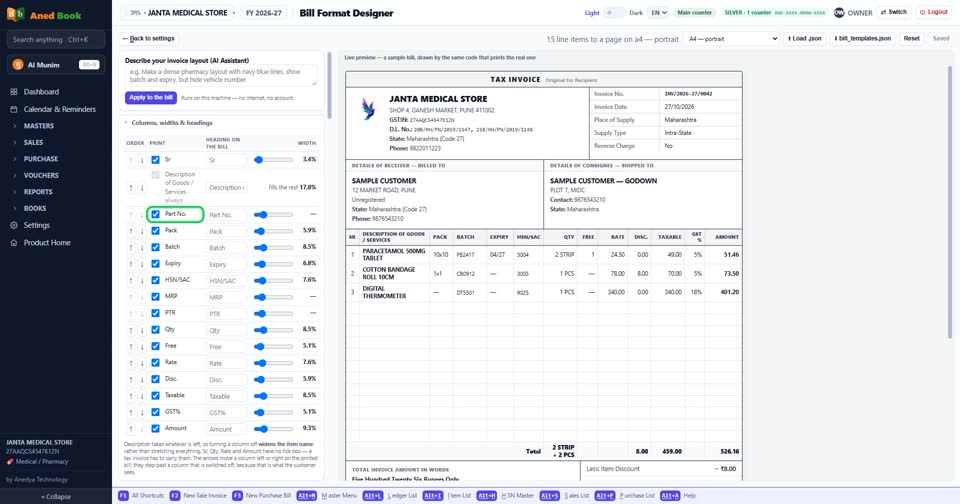Download bill_templates.json
This screenshot has width=960, height=504.
coord(863,39)
